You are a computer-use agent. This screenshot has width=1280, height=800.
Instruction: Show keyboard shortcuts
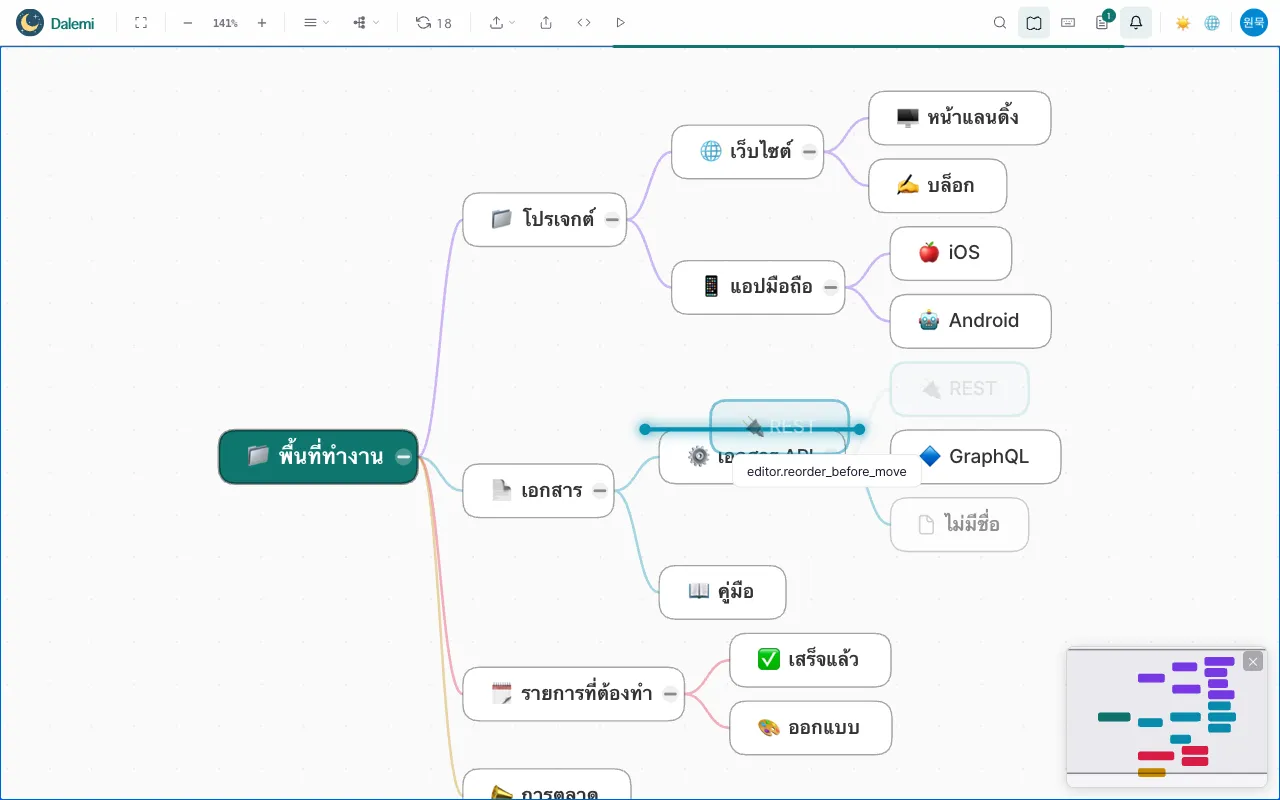coord(1068,22)
